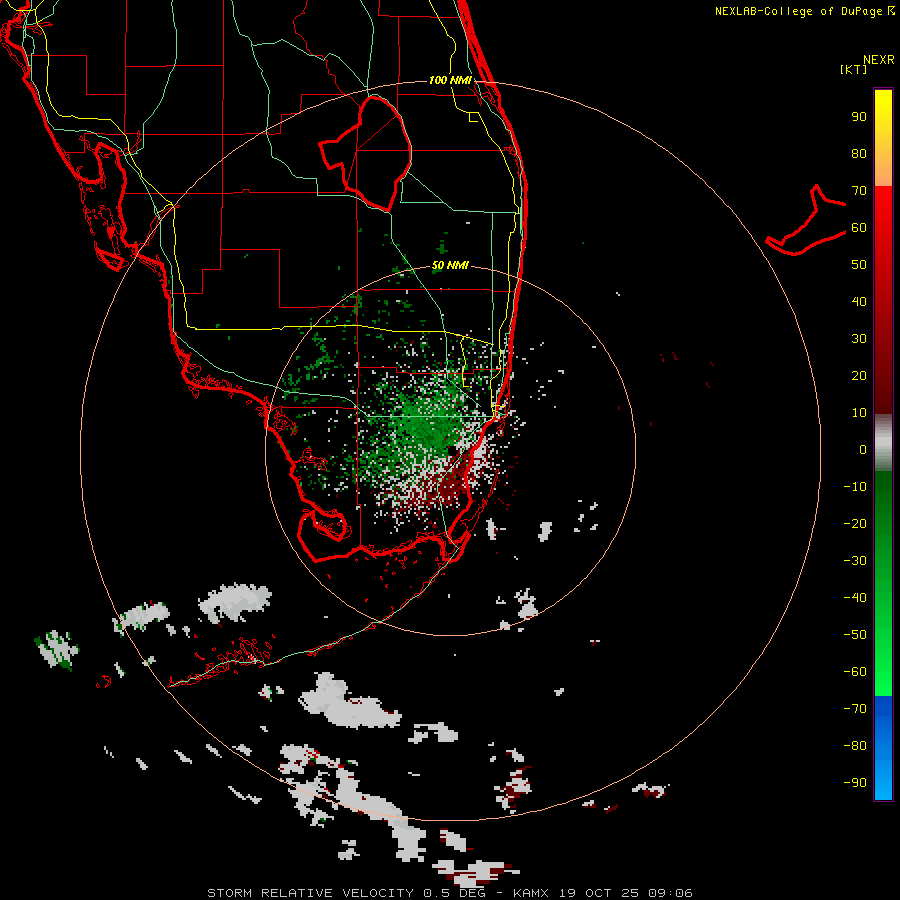
Task: Select the 50 NMI range ring label
Action: click(450, 265)
